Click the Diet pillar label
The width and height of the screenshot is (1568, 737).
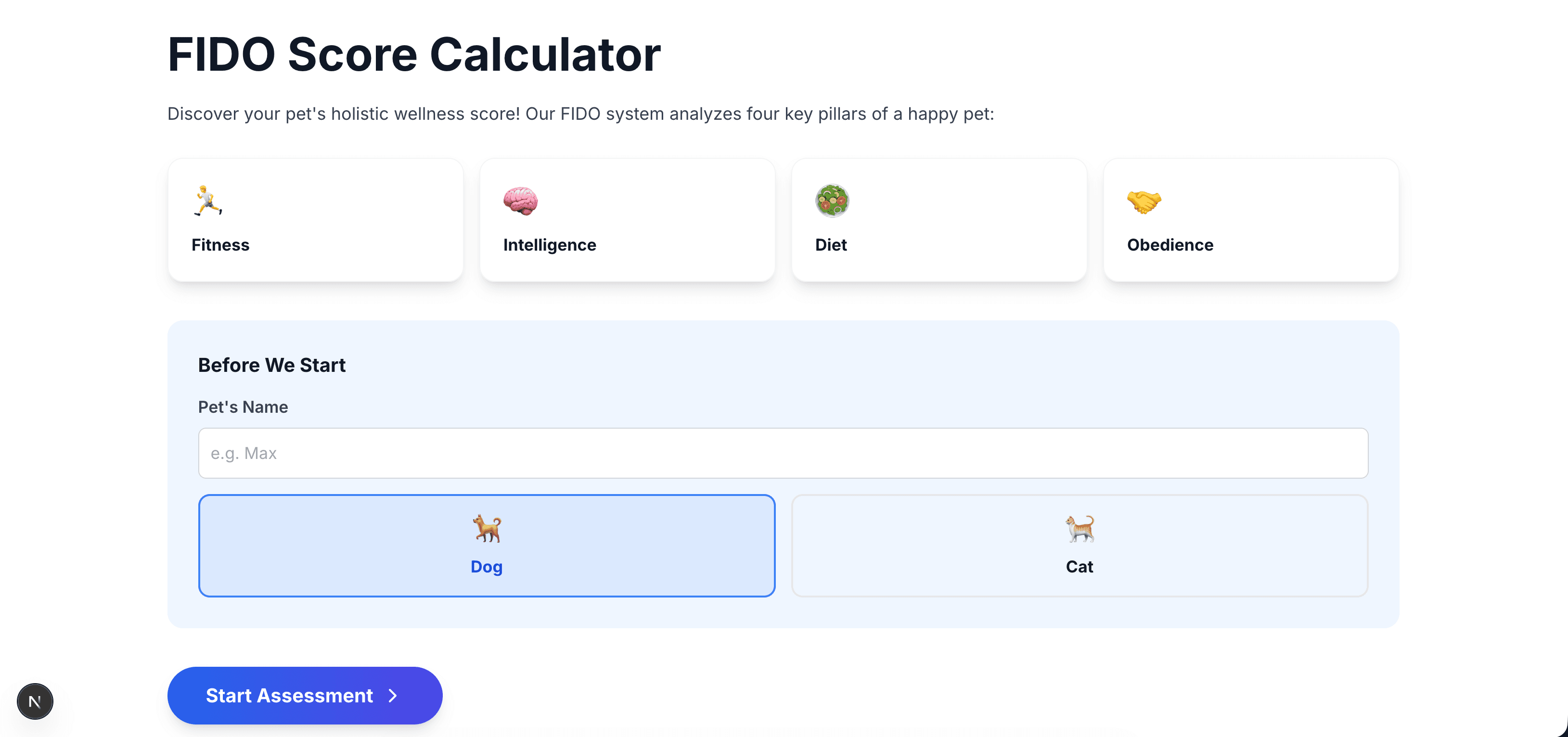click(830, 245)
